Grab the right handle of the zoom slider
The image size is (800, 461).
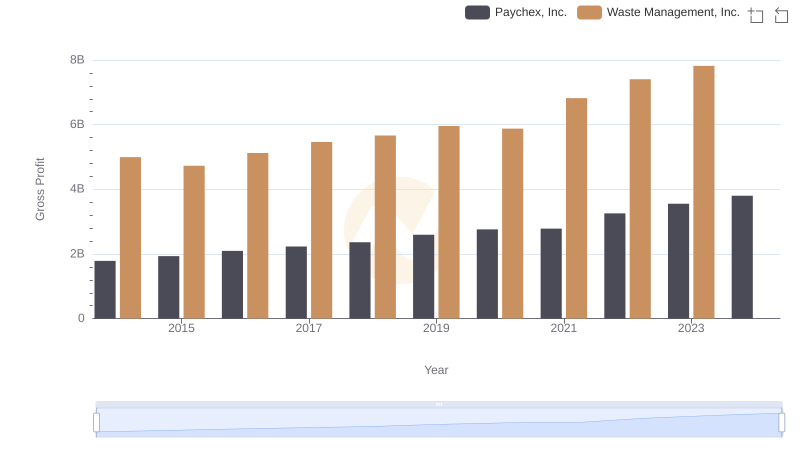tap(781, 422)
